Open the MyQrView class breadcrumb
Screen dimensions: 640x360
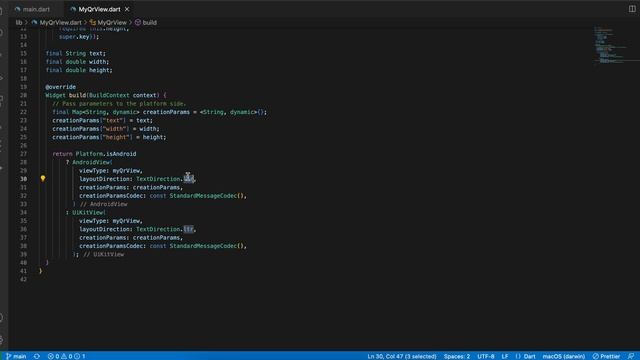pos(112,22)
